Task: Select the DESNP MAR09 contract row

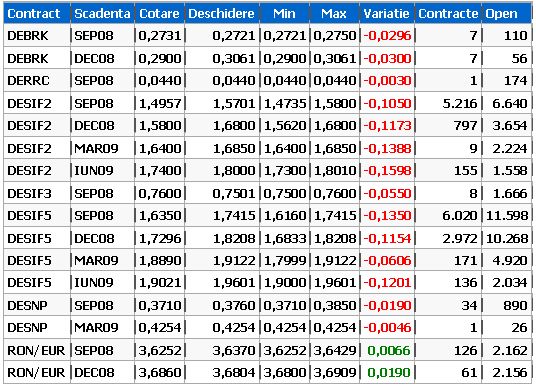Action: [x=268, y=328]
